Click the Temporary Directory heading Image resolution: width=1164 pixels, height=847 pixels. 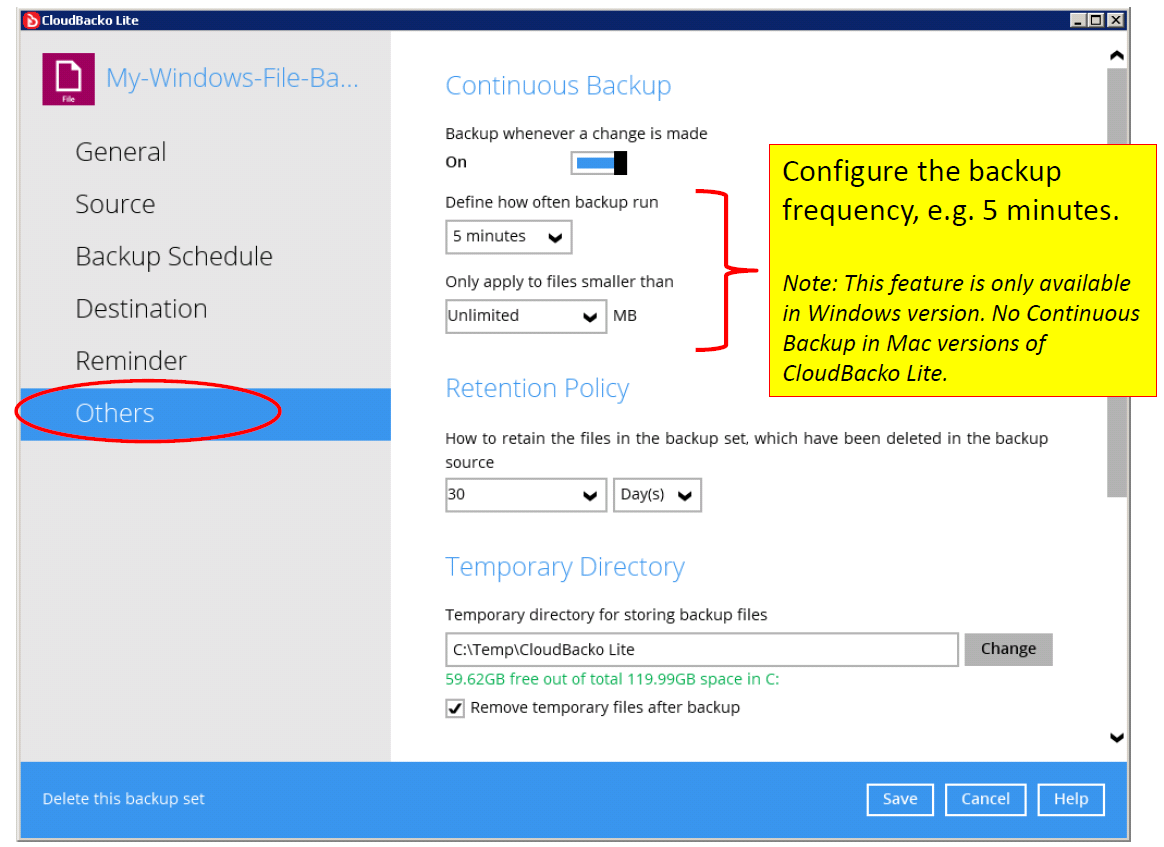click(565, 567)
